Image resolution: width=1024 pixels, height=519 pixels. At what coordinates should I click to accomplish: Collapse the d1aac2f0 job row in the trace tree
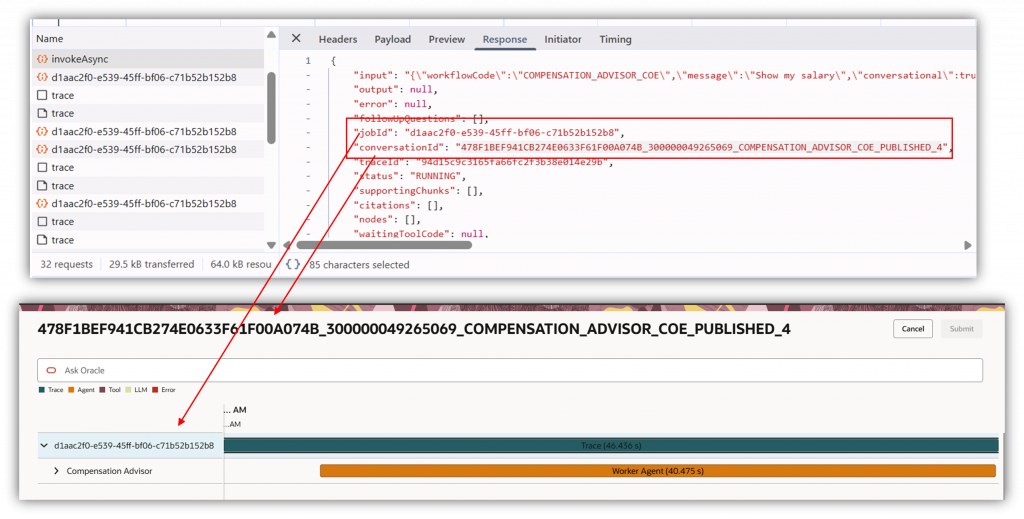[44, 446]
